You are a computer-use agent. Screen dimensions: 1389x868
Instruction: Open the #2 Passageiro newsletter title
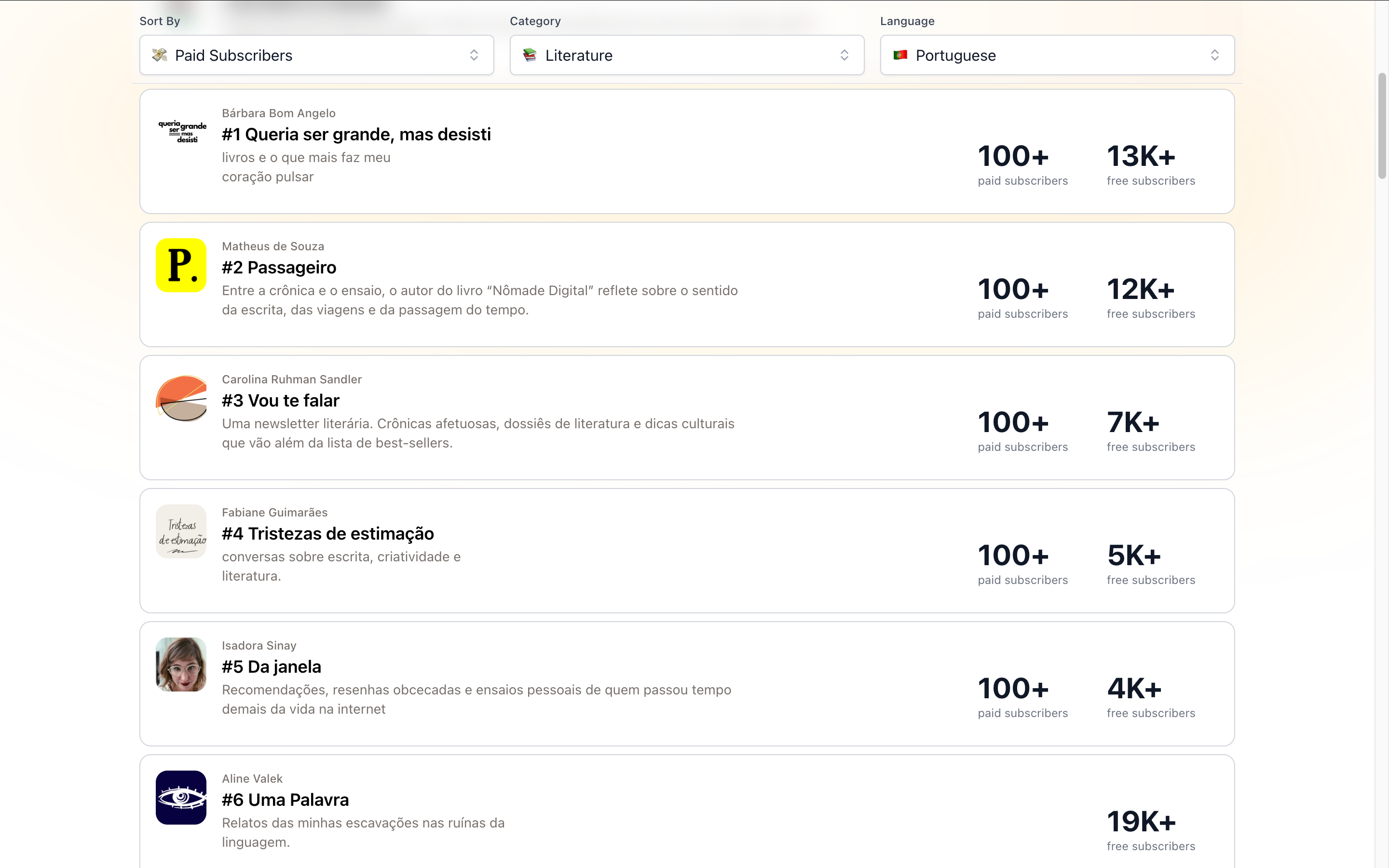[x=279, y=268]
